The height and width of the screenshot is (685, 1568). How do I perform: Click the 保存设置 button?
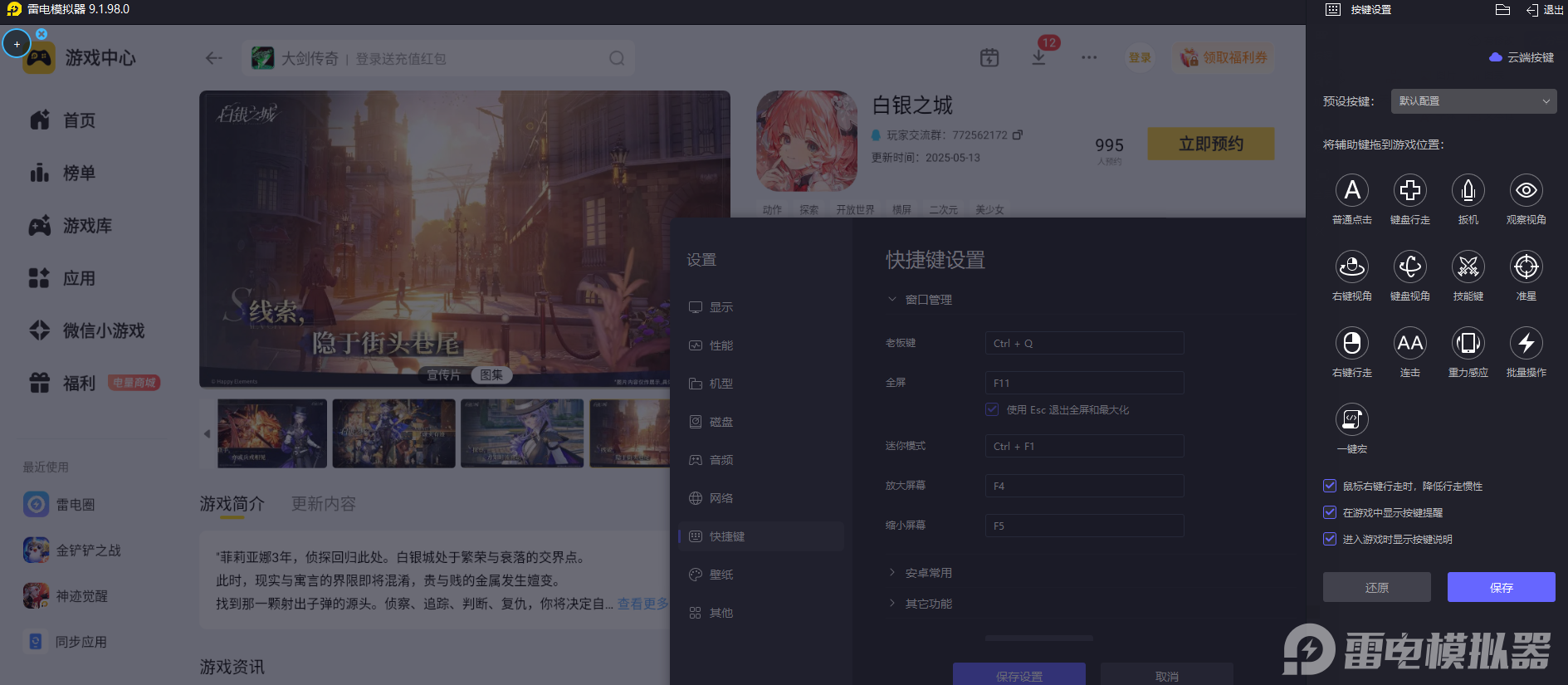(x=1019, y=674)
